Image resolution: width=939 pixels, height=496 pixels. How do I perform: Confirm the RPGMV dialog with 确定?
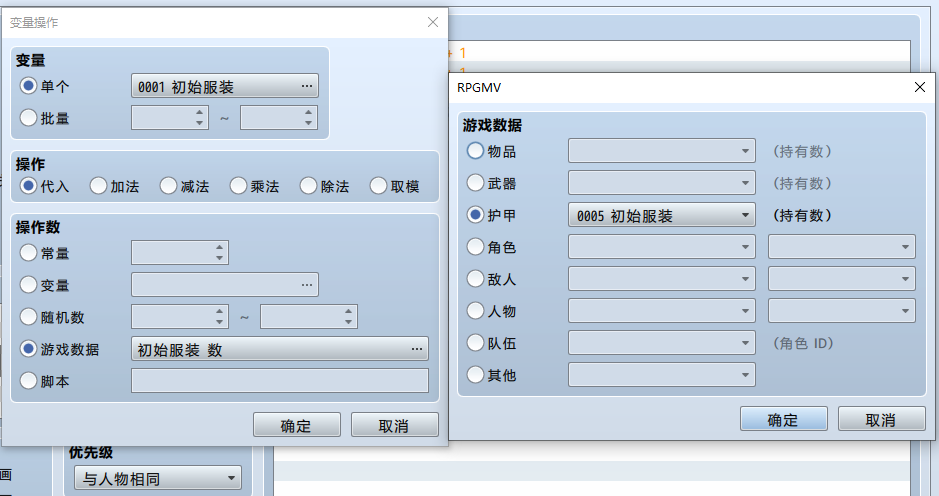(x=783, y=419)
